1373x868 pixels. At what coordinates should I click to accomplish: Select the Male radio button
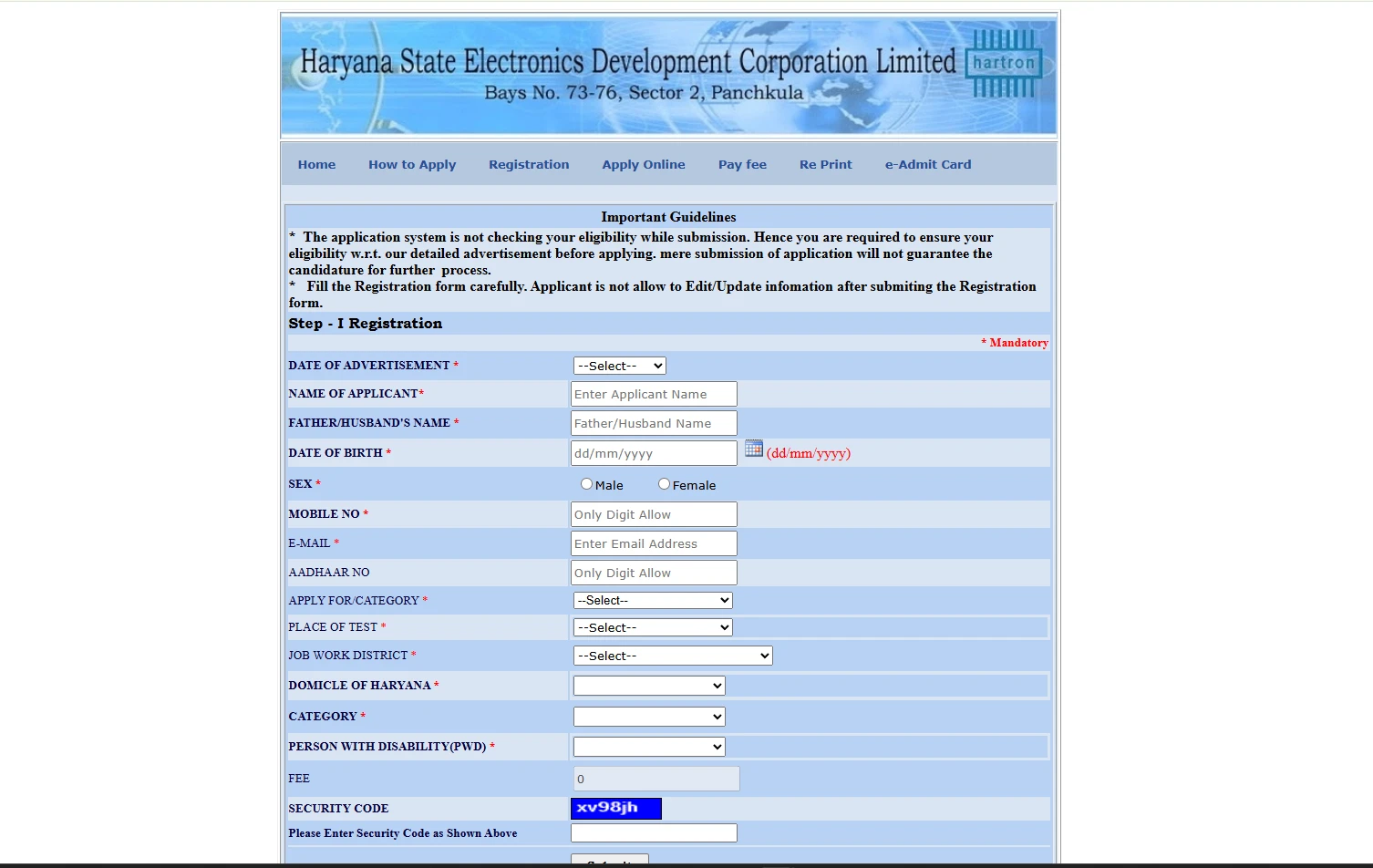[x=586, y=484]
